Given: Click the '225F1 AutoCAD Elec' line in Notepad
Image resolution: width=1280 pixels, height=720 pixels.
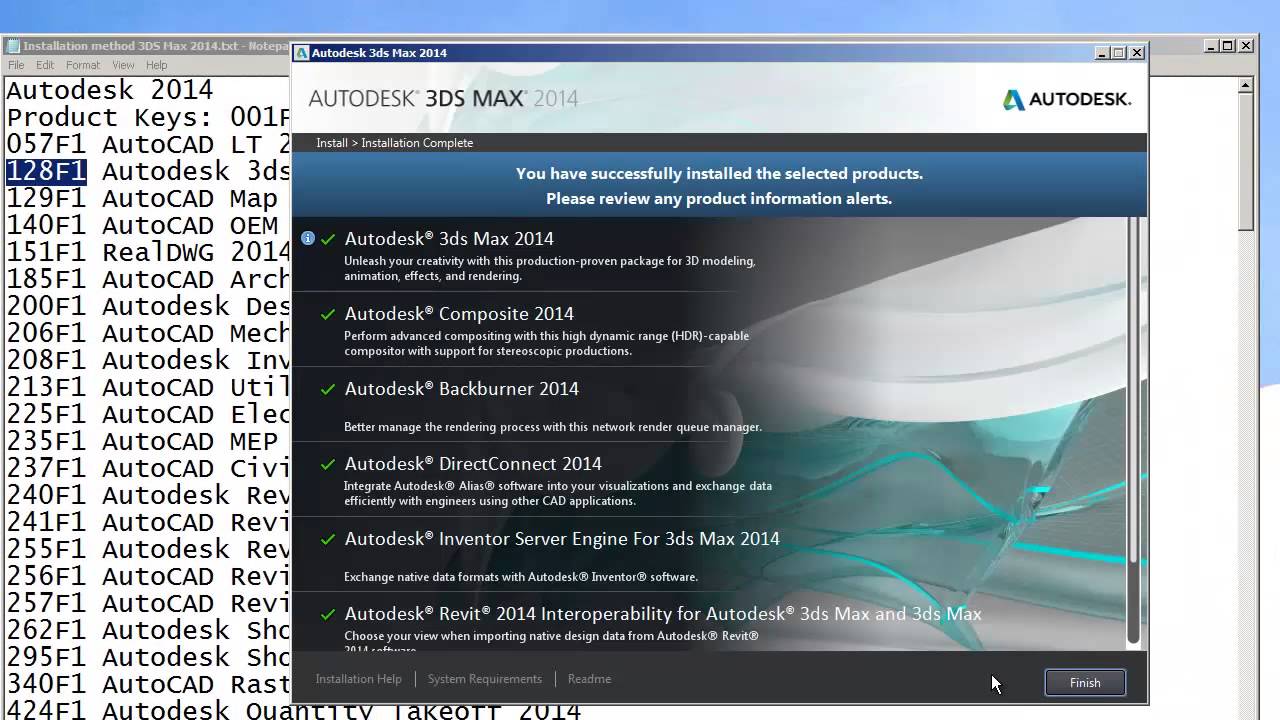Looking at the screenshot, I should tap(148, 414).
